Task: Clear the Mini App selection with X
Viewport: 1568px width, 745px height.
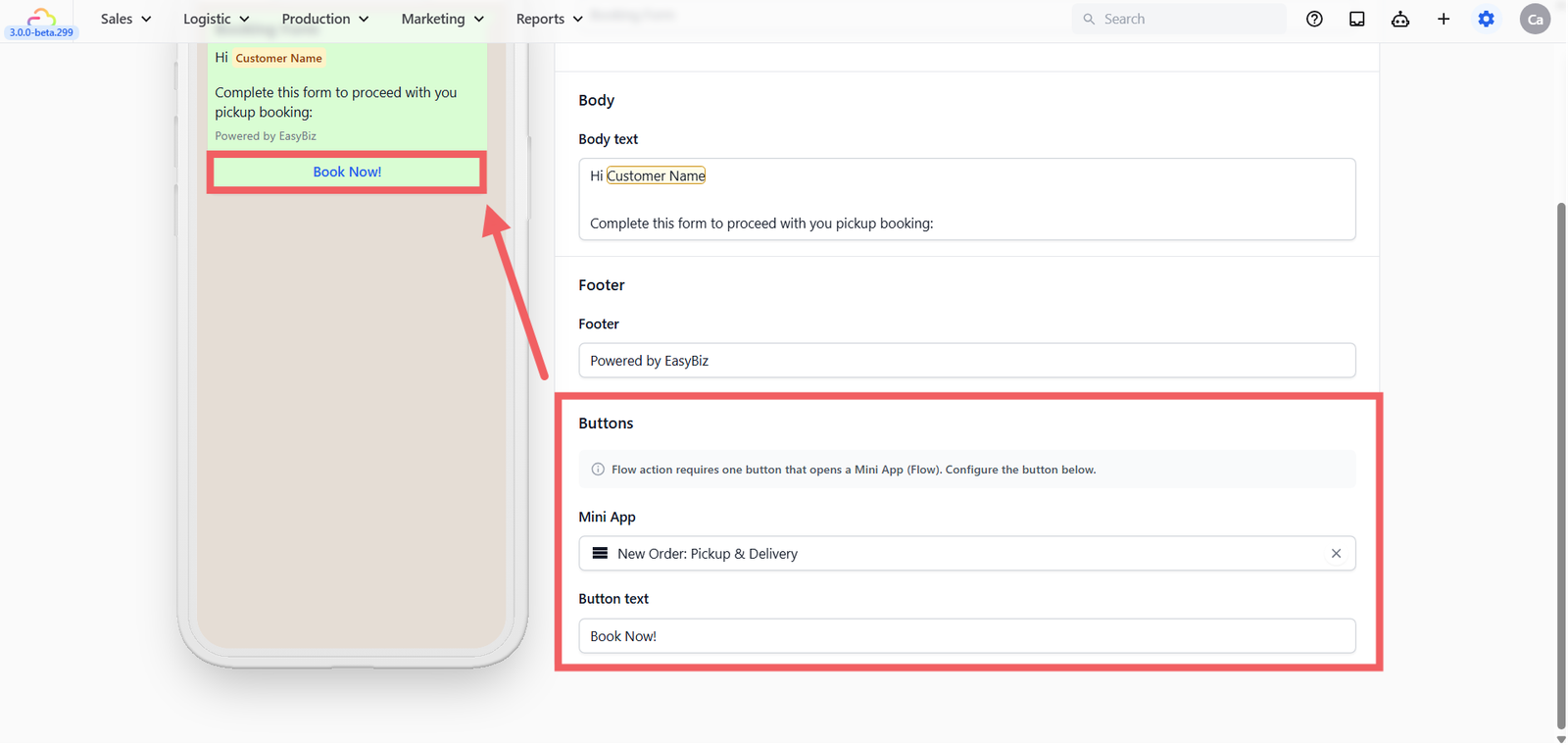Action: (x=1336, y=554)
